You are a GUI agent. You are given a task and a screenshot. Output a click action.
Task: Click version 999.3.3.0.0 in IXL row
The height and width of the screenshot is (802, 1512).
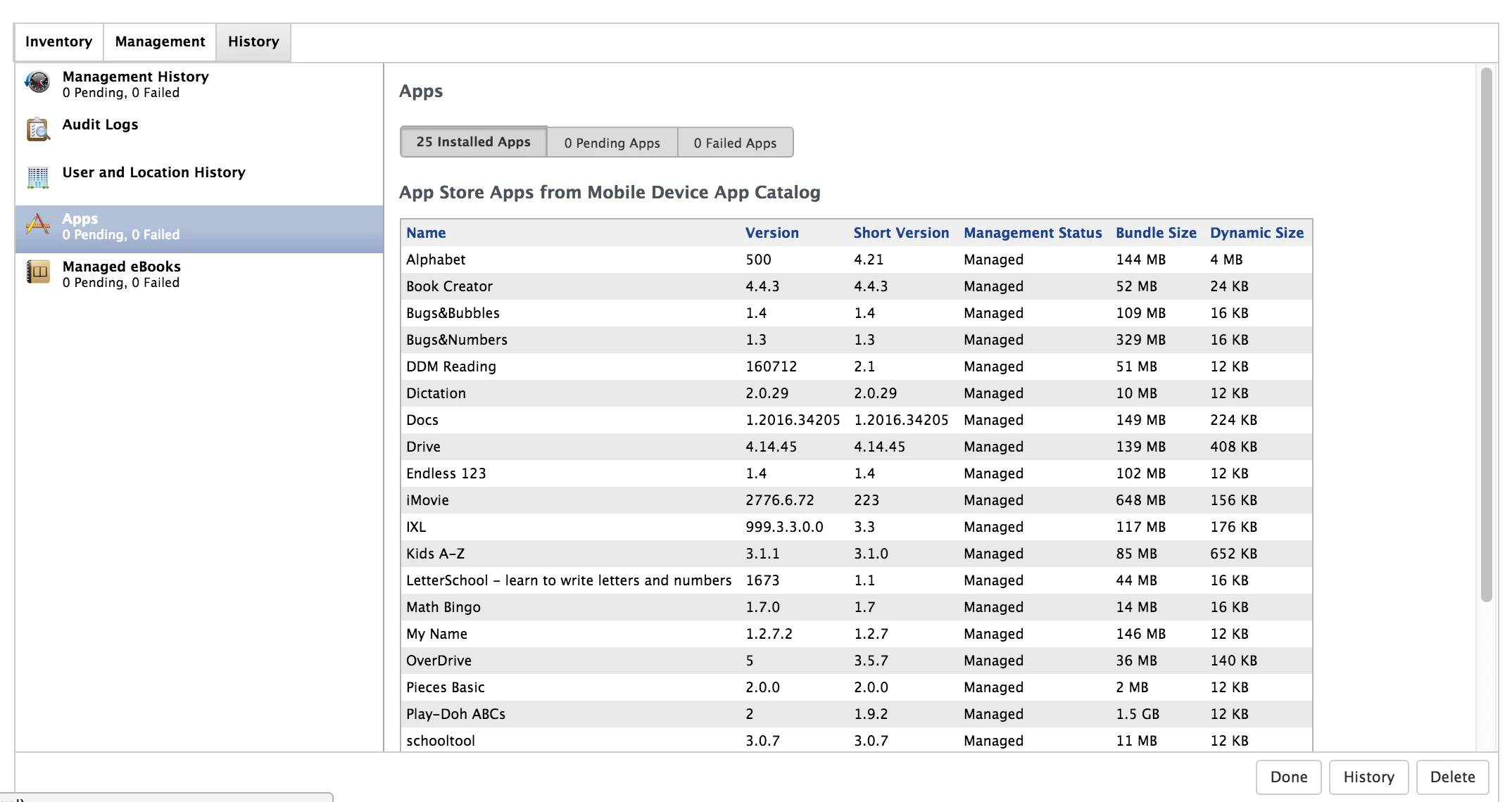(785, 527)
